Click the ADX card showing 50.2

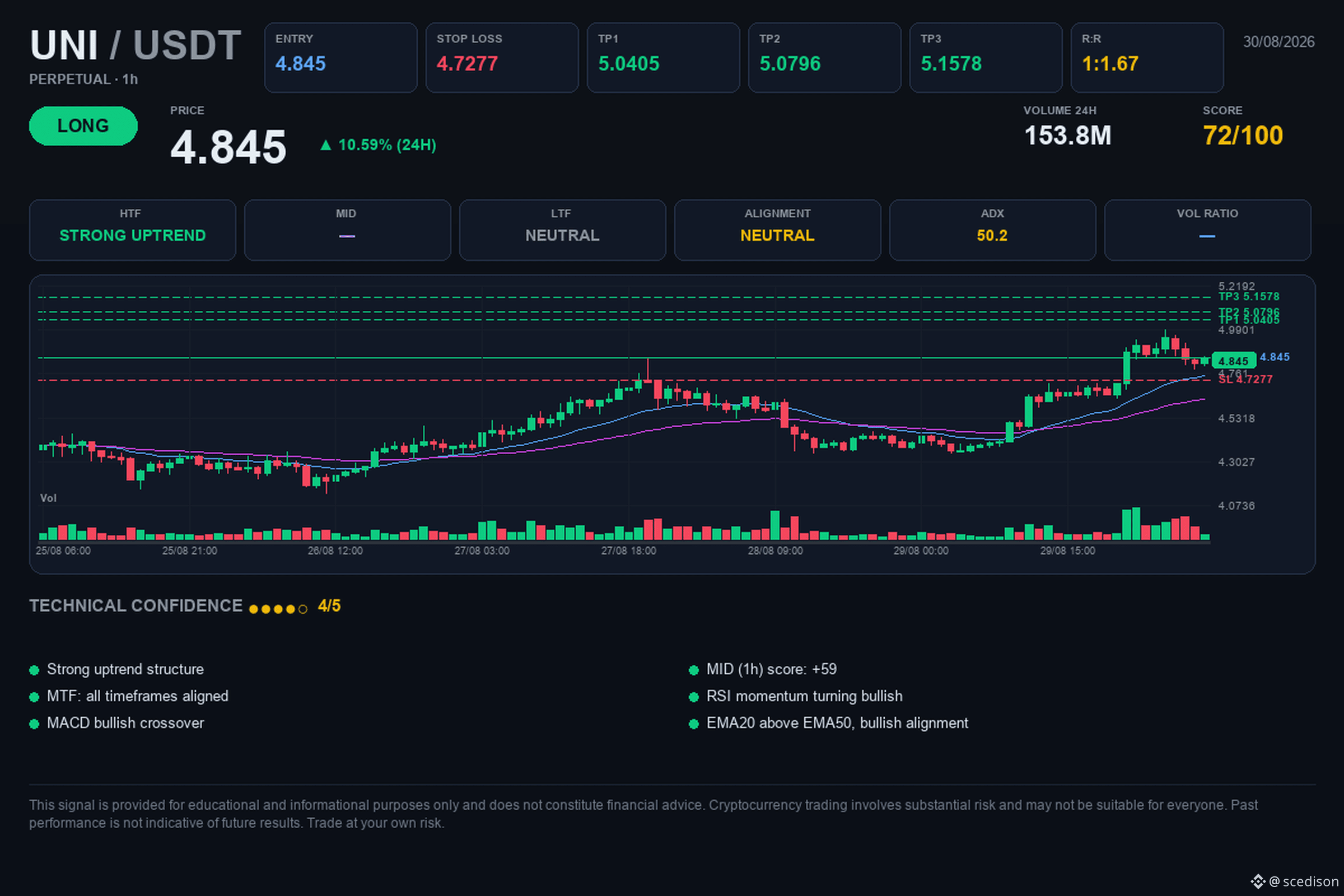(992, 230)
